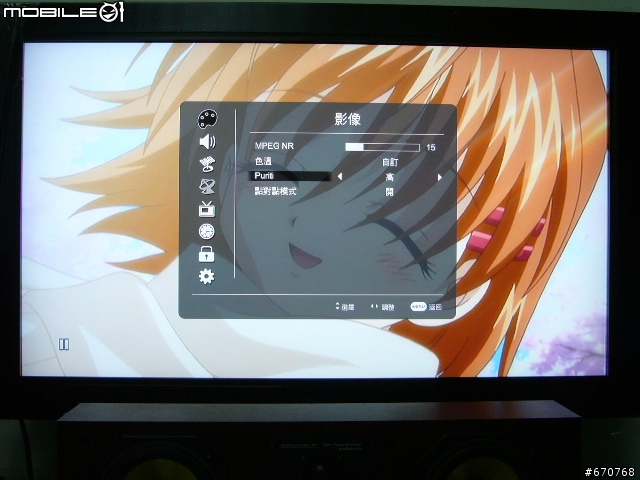Viewport: 640px width, 480px height.
Task: Select the 點對點模式 menu row
Action: (x=346, y=191)
